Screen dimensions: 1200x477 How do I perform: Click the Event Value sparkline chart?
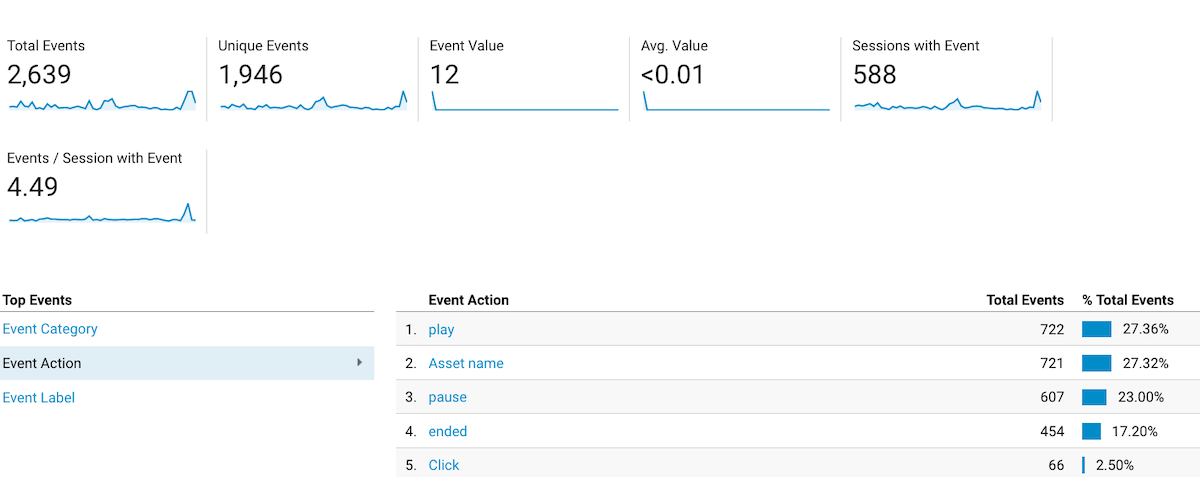coord(524,101)
